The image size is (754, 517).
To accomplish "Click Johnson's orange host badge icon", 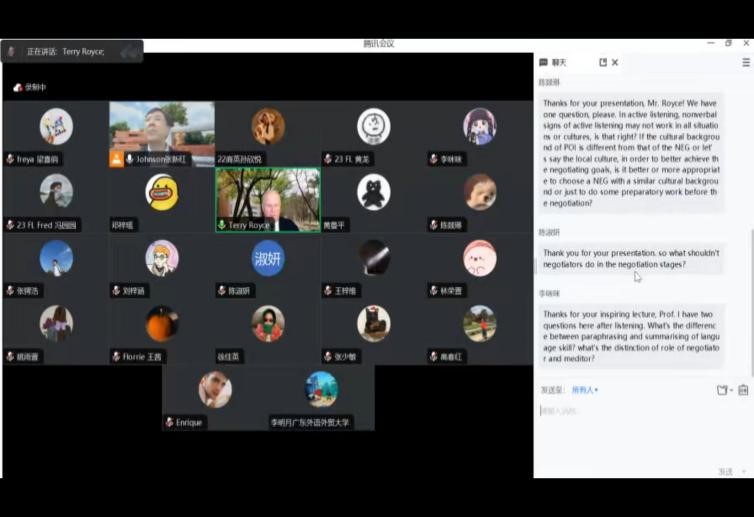I will (117, 159).
